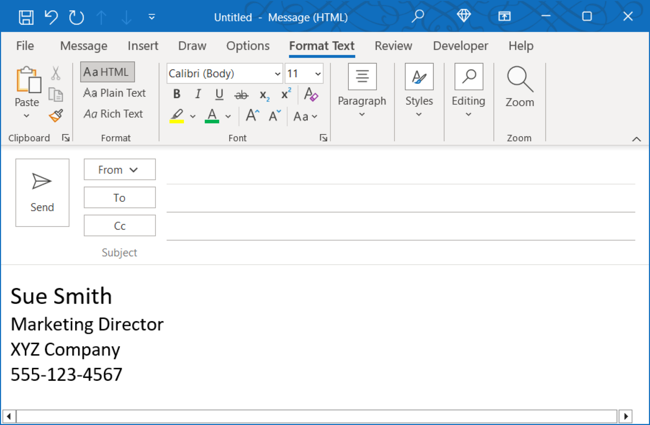Click the Cc recipients button
The width and height of the screenshot is (650, 425).
(119, 226)
